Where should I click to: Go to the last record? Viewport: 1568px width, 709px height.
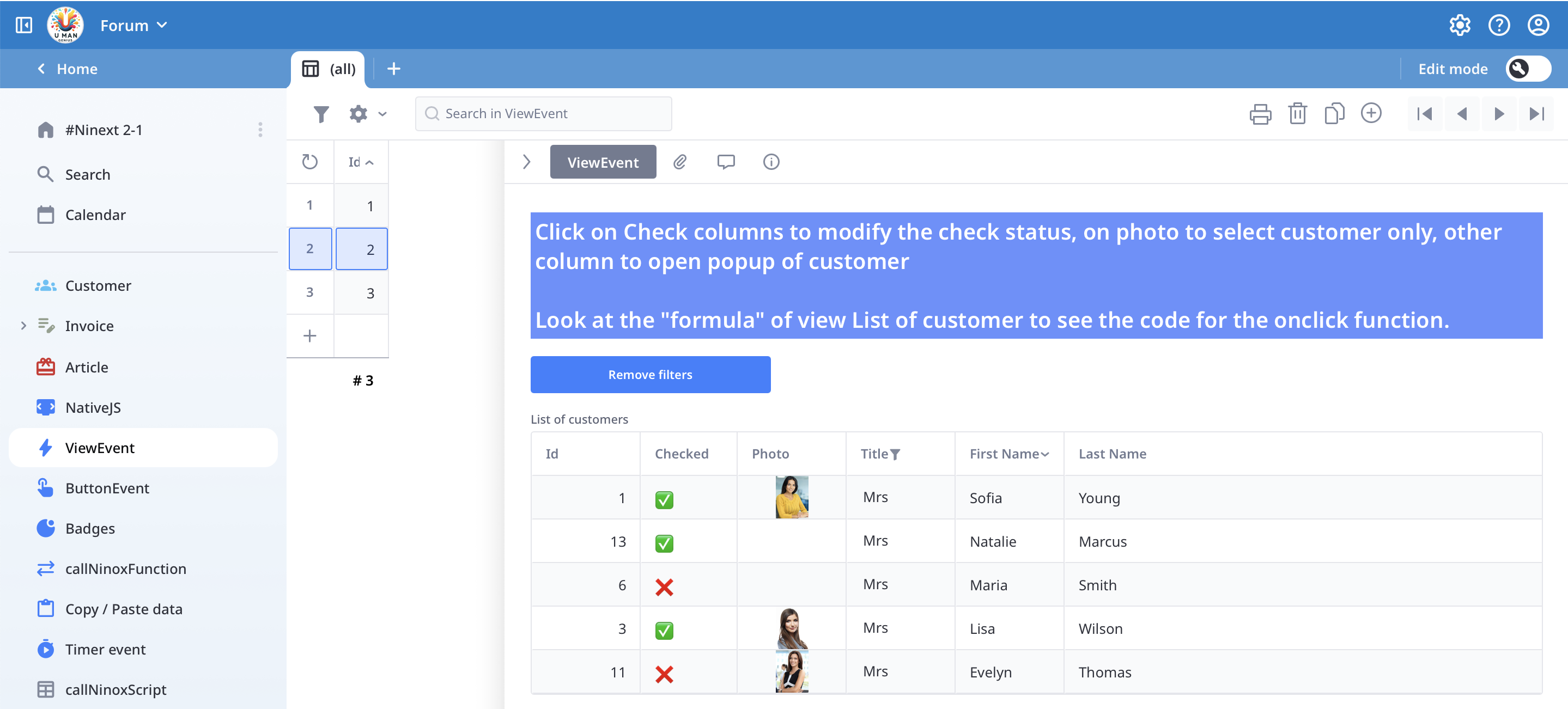pos(1536,114)
